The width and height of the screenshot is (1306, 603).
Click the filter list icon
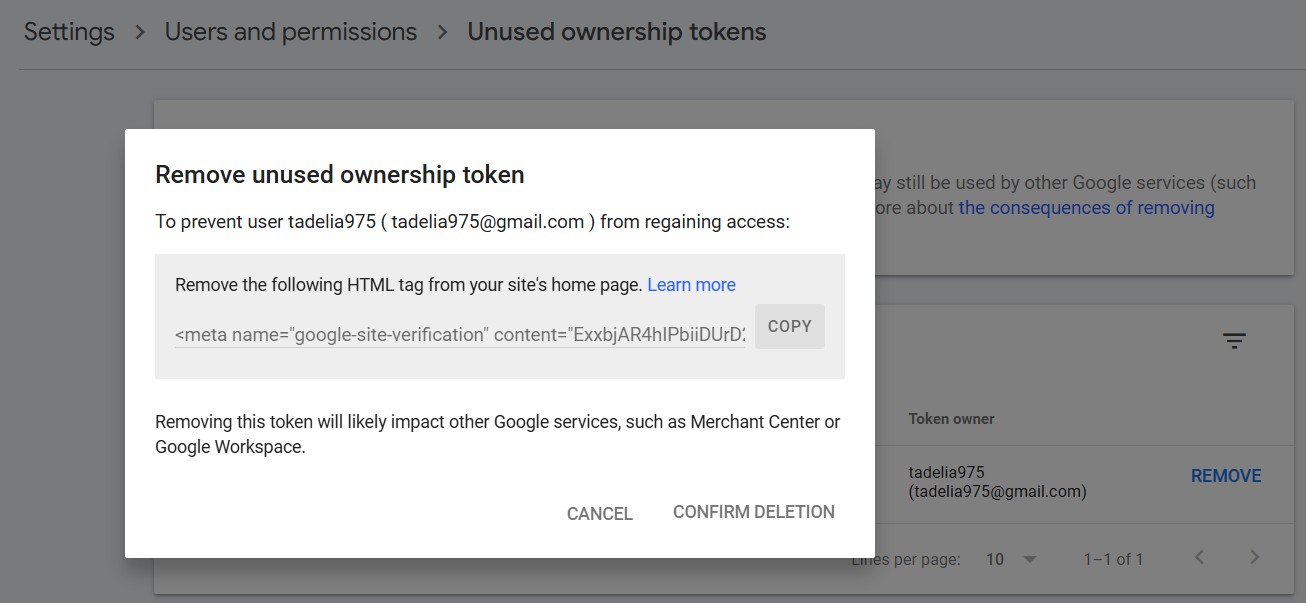coord(1235,341)
